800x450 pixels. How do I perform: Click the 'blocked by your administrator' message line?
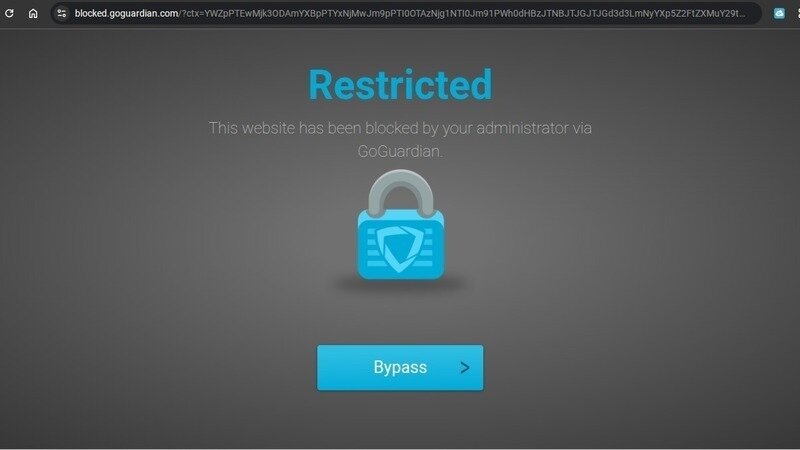tap(401, 128)
